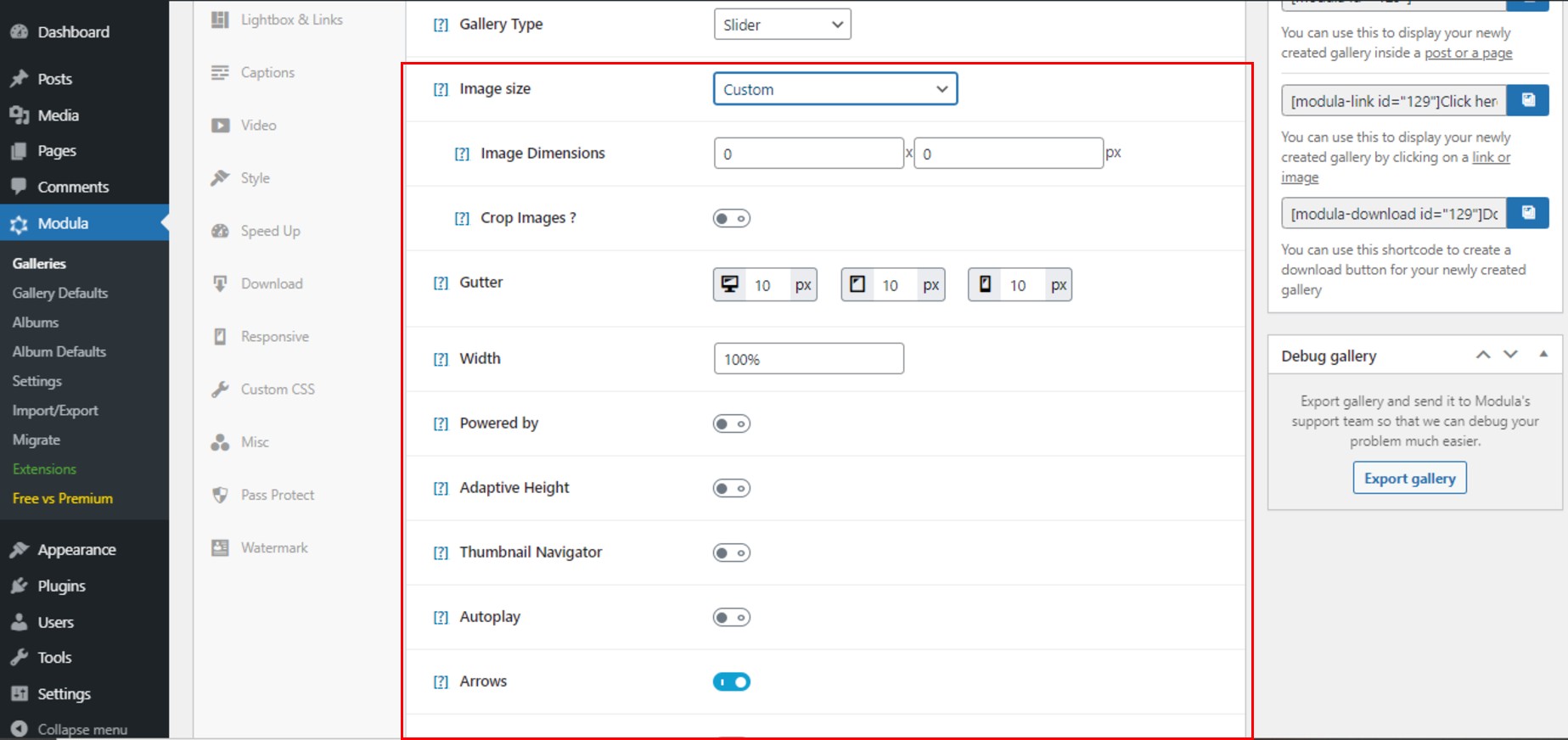Click the Comments bubble icon
Screen dimensions: 1568x740
(19, 187)
